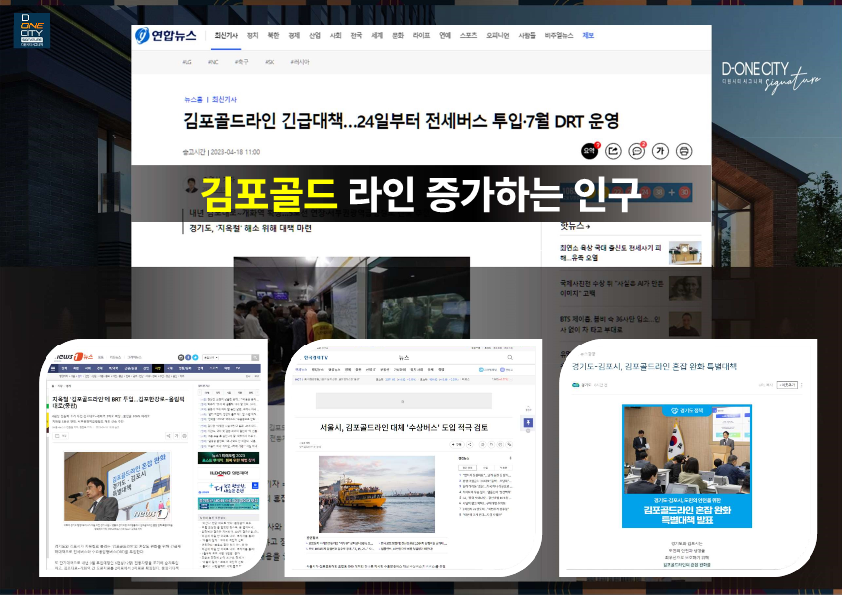The height and width of the screenshot is (595, 842).
Task: Click the 가 font size icon
Action: [660, 151]
